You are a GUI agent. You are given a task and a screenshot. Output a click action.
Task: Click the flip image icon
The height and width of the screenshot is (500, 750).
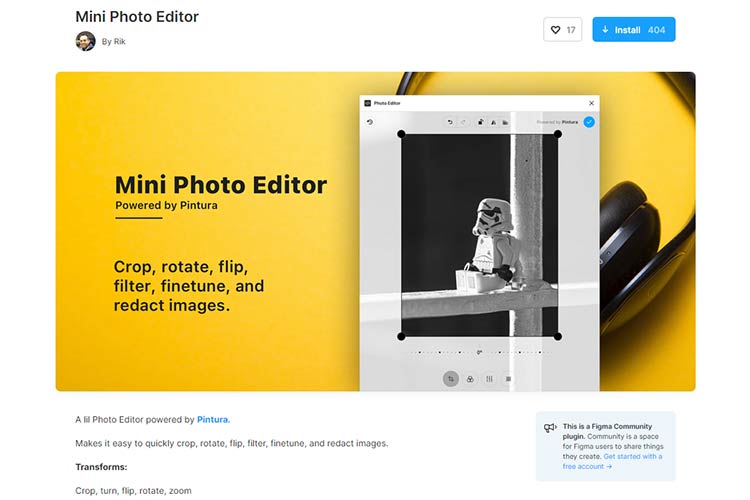coord(493,122)
